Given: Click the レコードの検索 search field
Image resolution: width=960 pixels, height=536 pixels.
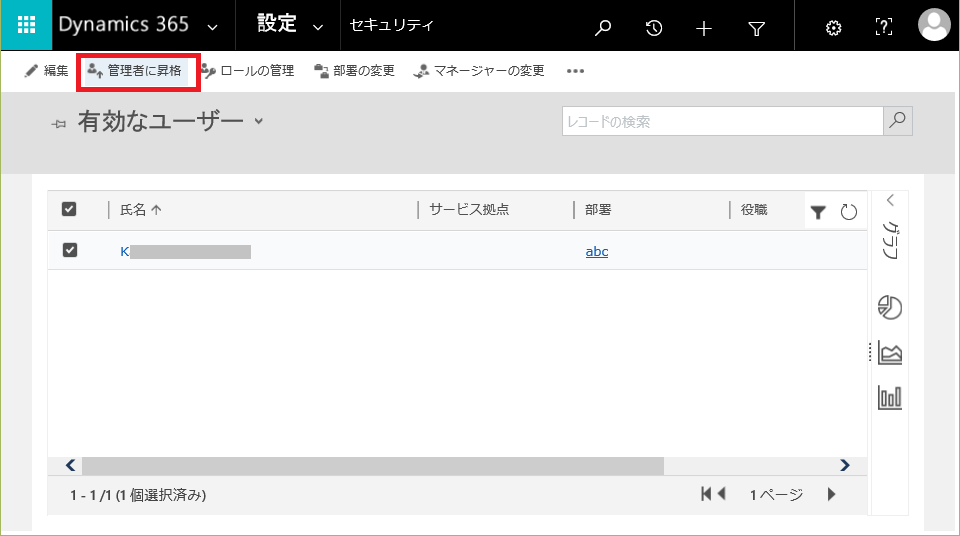Looking at the screenshot, I should click(x=722, y=121).
